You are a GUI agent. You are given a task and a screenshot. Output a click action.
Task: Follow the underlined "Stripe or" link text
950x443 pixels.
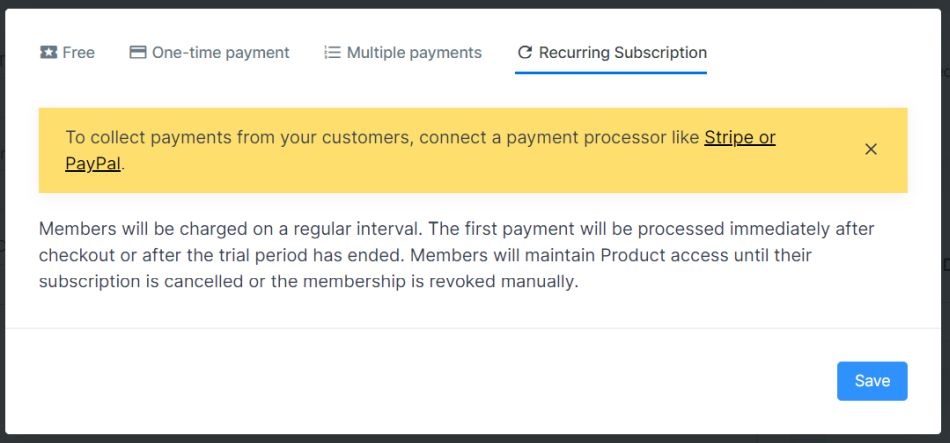coord(740,138)
